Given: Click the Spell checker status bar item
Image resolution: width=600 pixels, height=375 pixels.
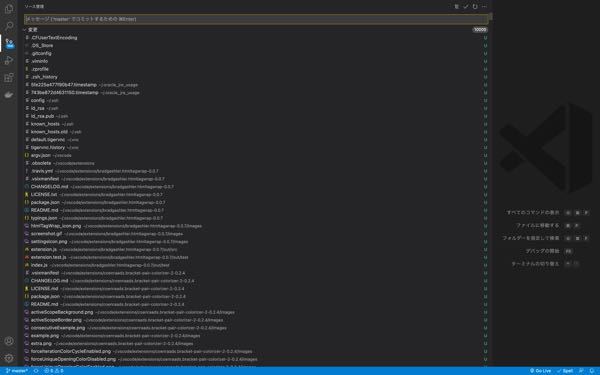Looking at the screenshot, I should [565, 371].
